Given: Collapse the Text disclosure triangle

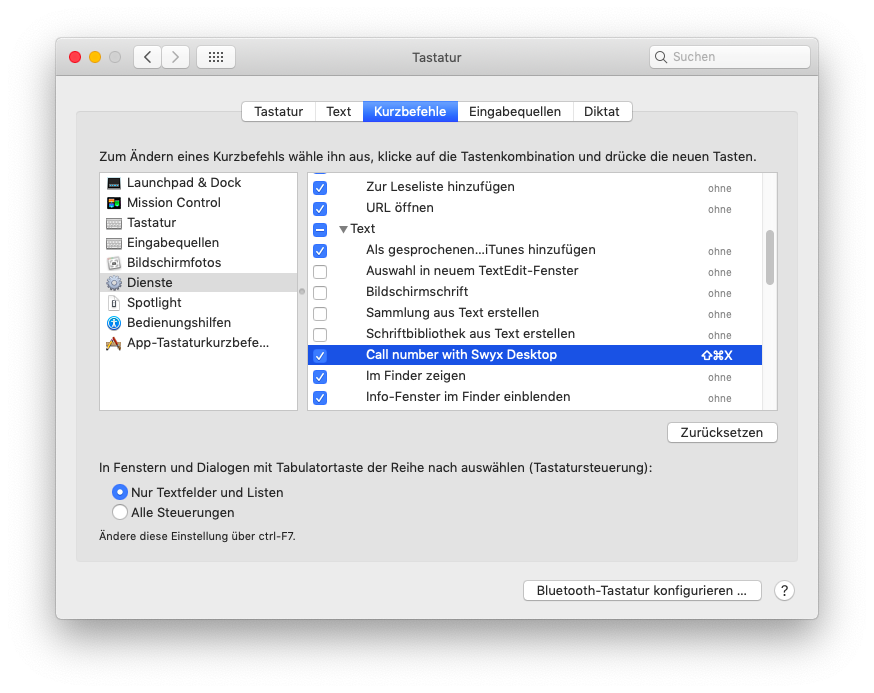Looking at the screenshot, I should tap(343, 230).
